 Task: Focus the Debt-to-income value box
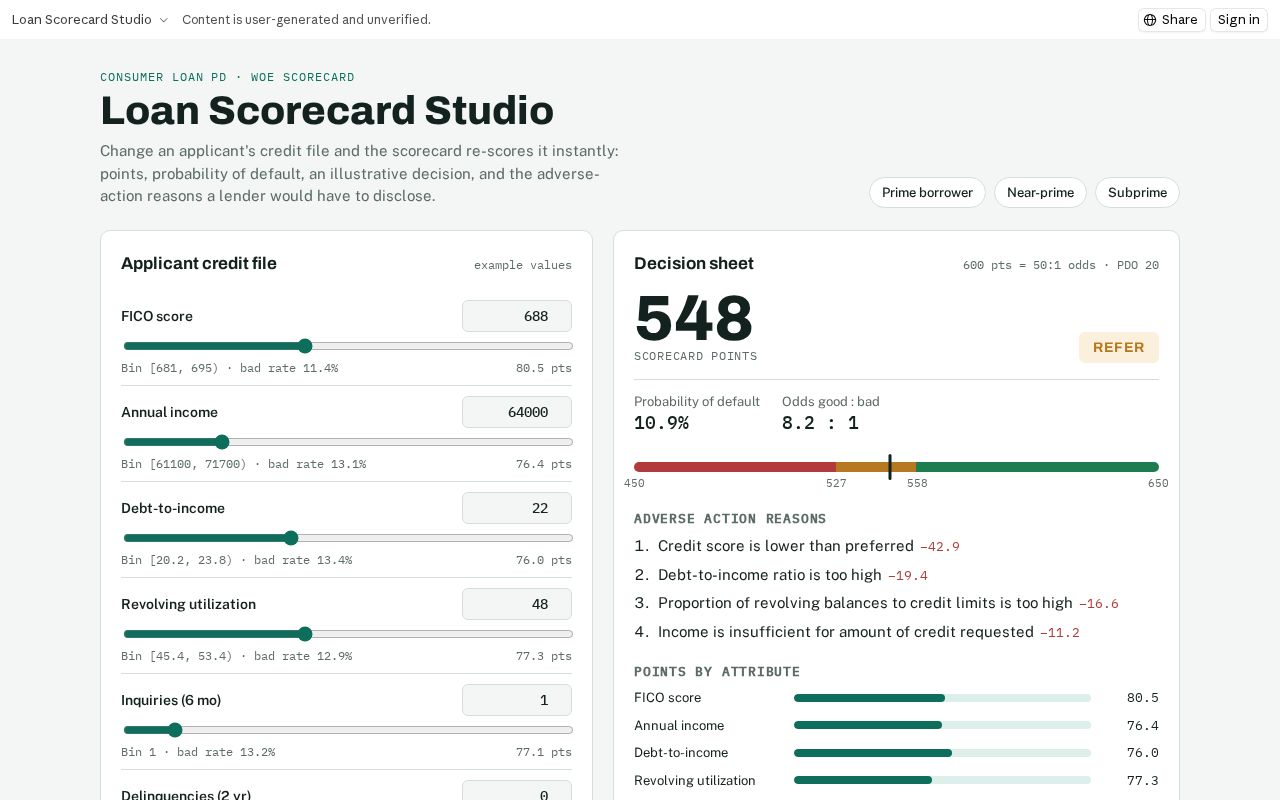point(517,508)
